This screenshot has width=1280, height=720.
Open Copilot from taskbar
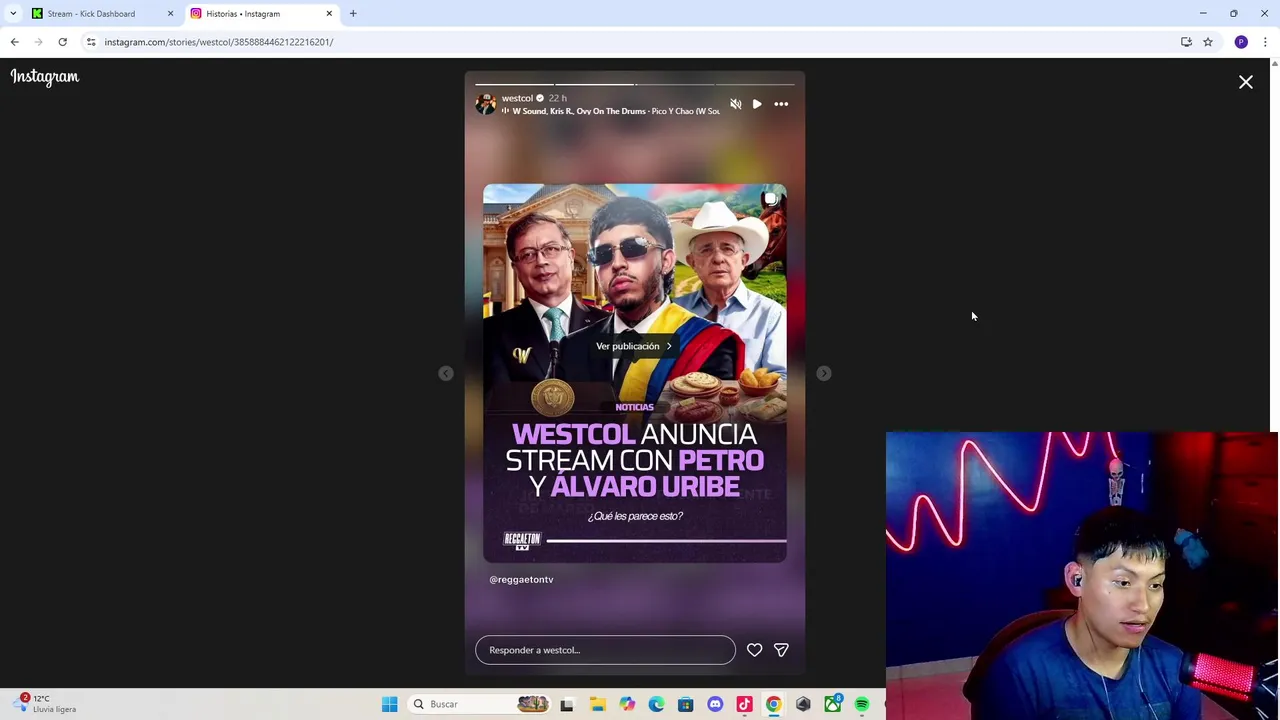[x=627, y=704]
